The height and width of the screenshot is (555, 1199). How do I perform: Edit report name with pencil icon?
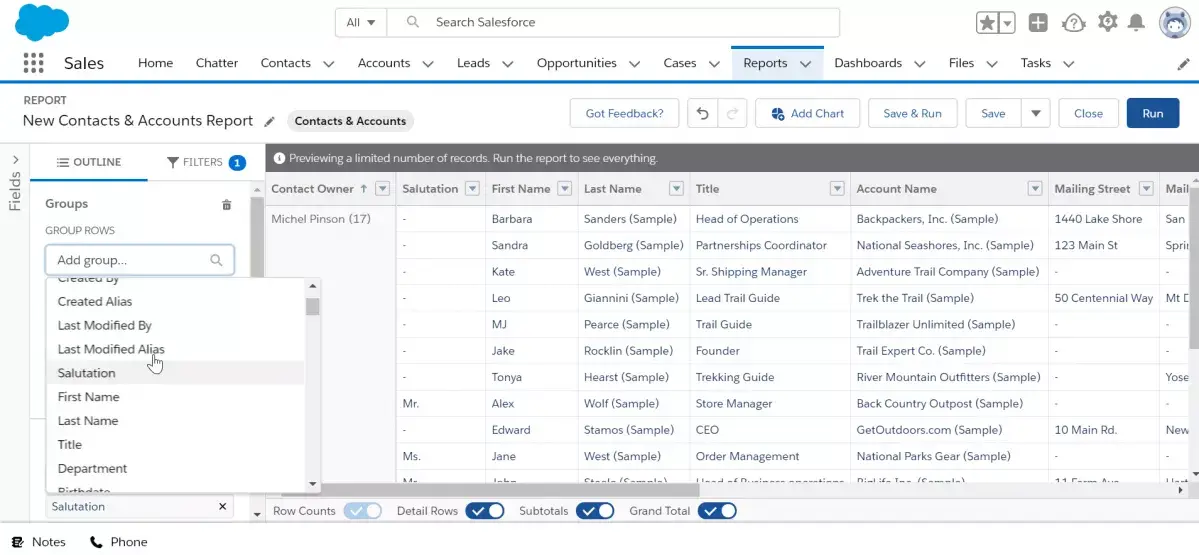pos(269,121)
